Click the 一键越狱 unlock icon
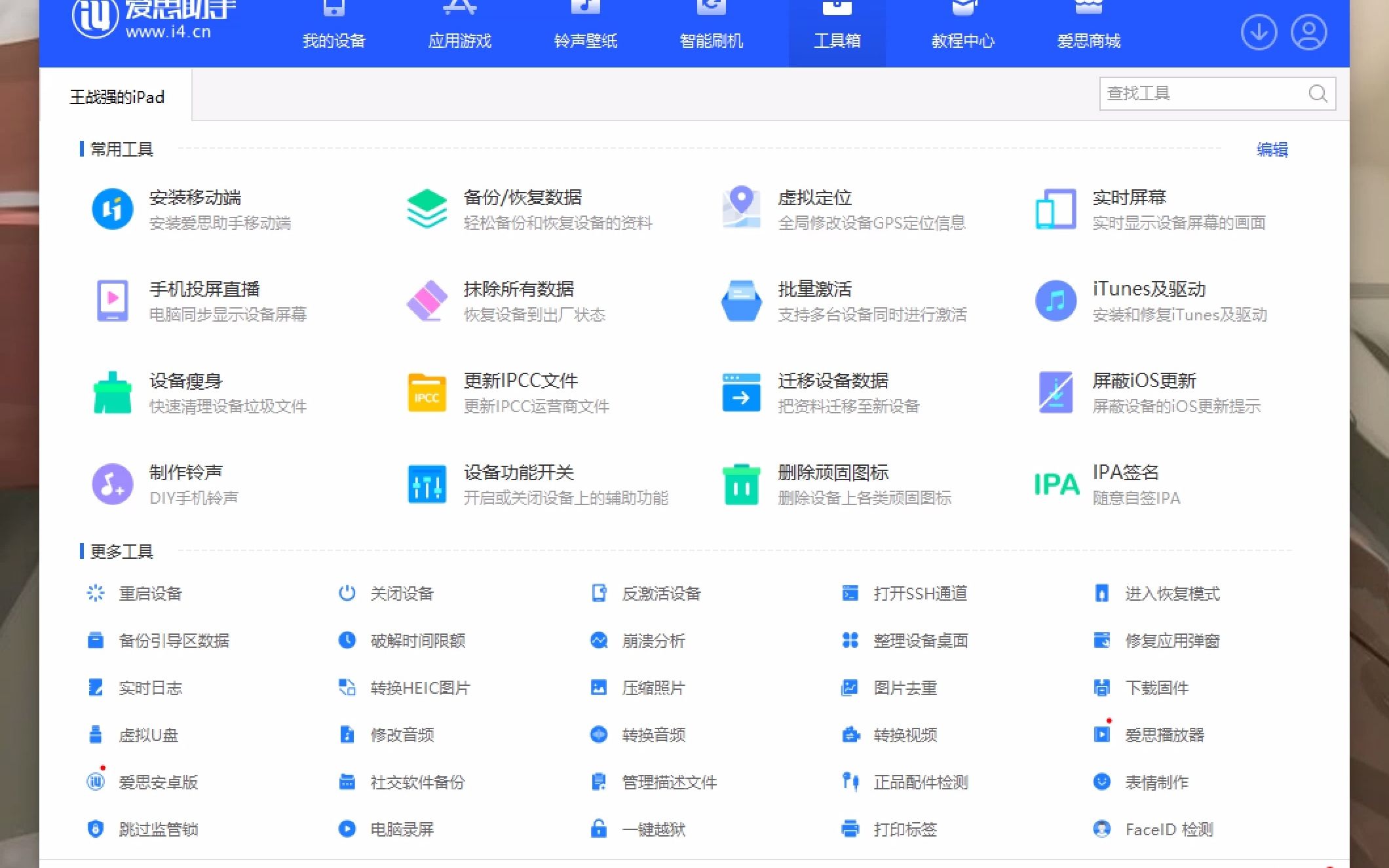 pyautogui.click(x=598, y=829)
